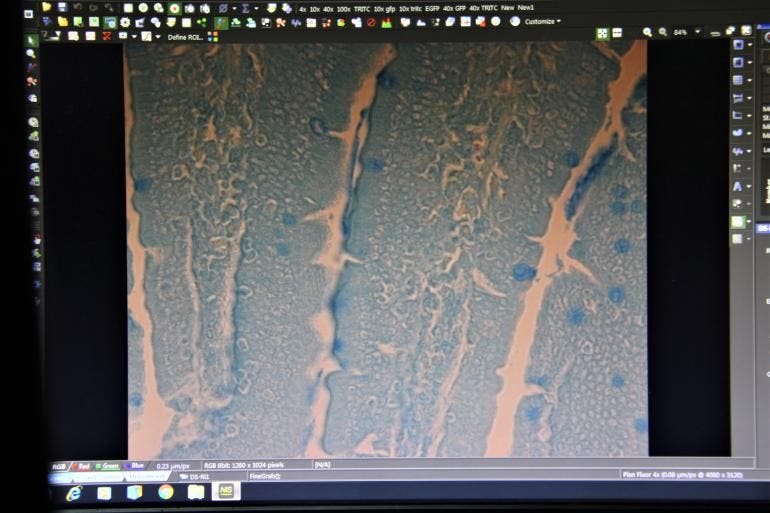This screenshot has height=513, width=770.
Task: Toggle the Blue channel tab
Action: click(x=136, y=465)
